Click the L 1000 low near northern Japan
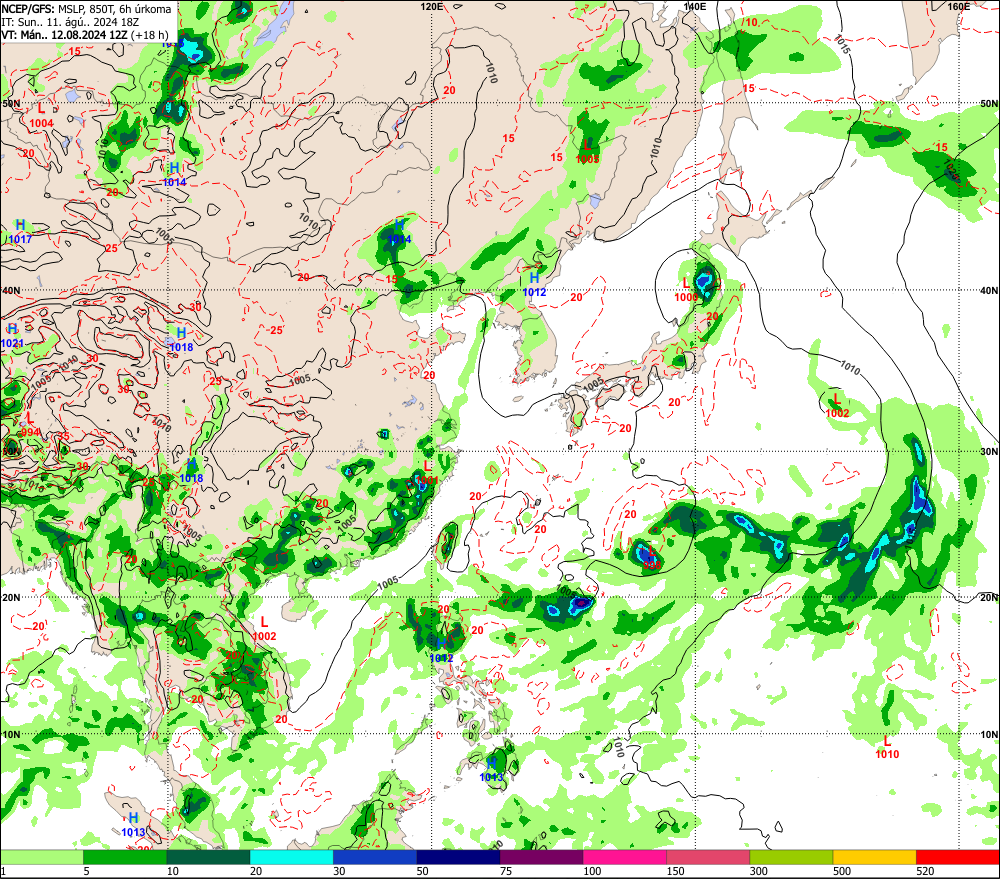 click(686, 290)
